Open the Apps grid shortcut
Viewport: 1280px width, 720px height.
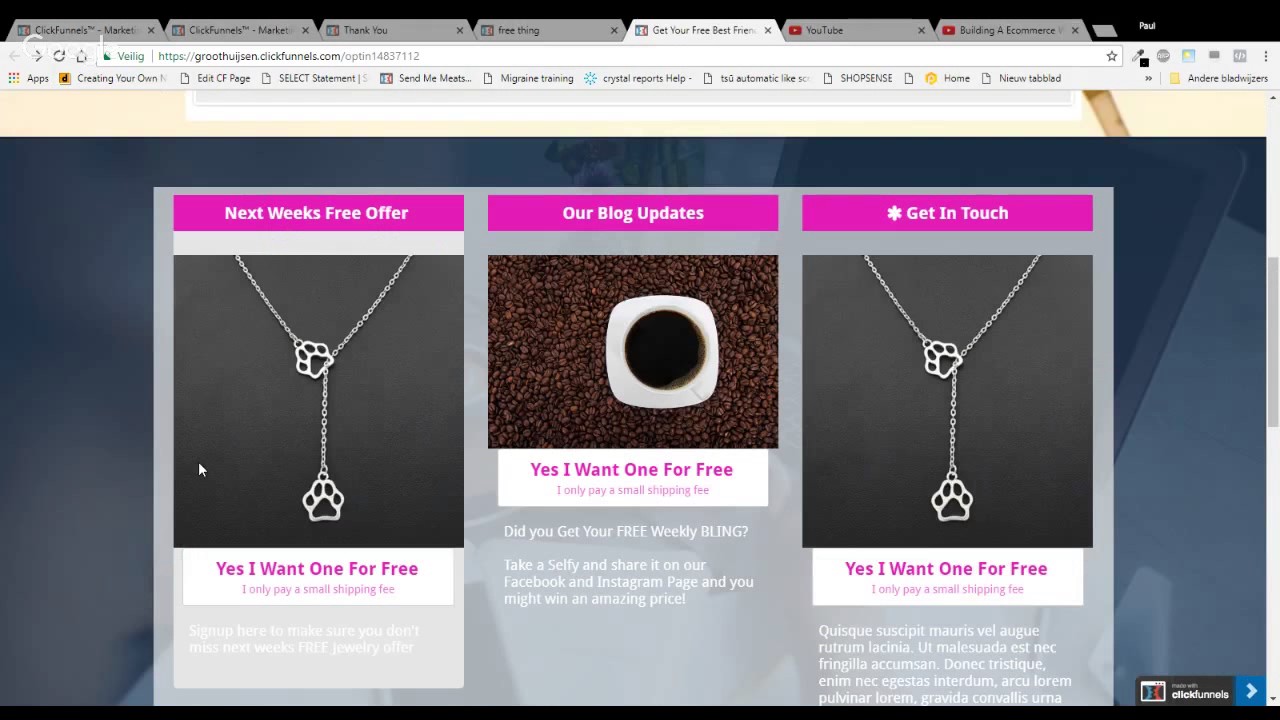tap(29, 78)
